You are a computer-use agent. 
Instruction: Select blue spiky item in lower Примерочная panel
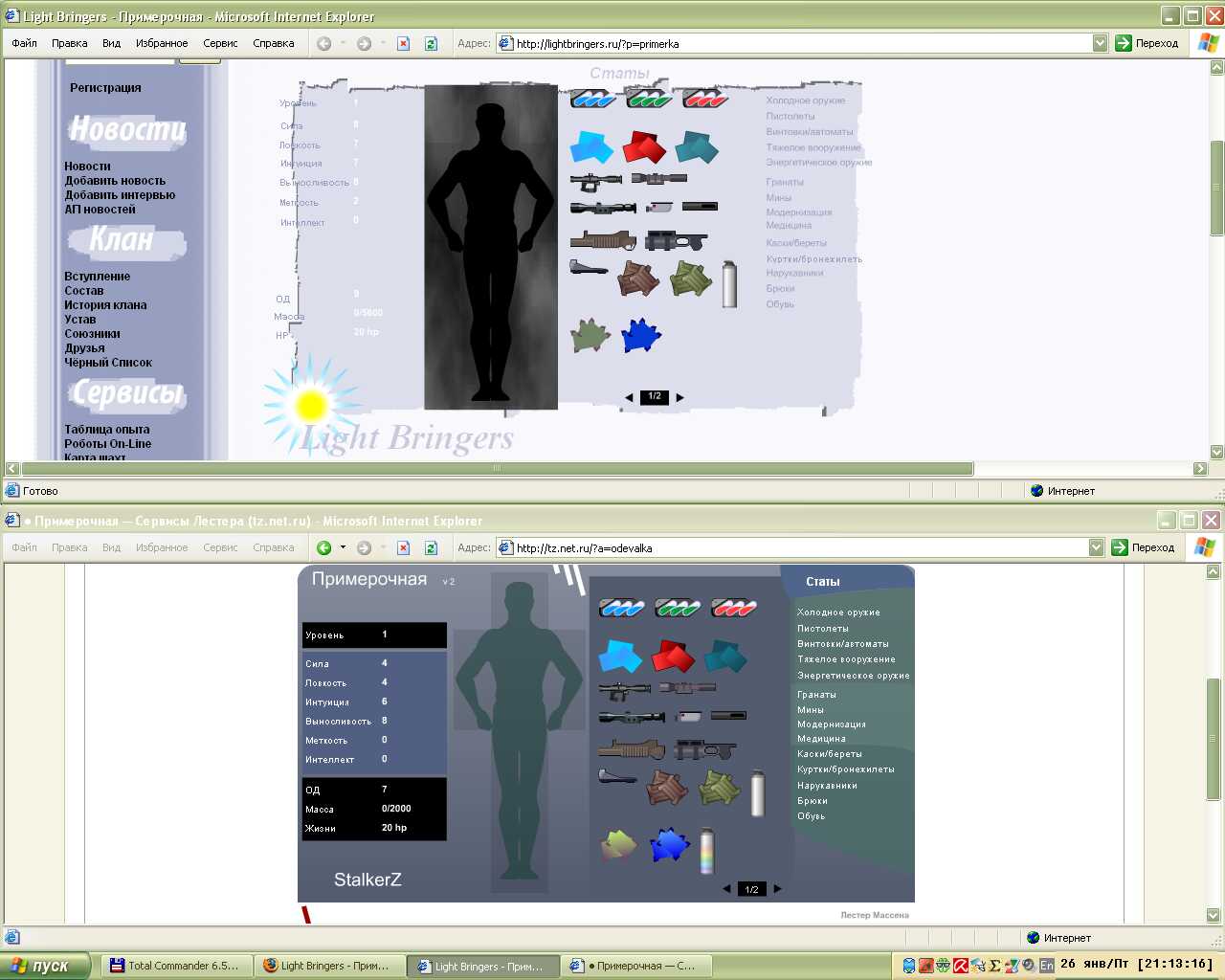[669, 845]
